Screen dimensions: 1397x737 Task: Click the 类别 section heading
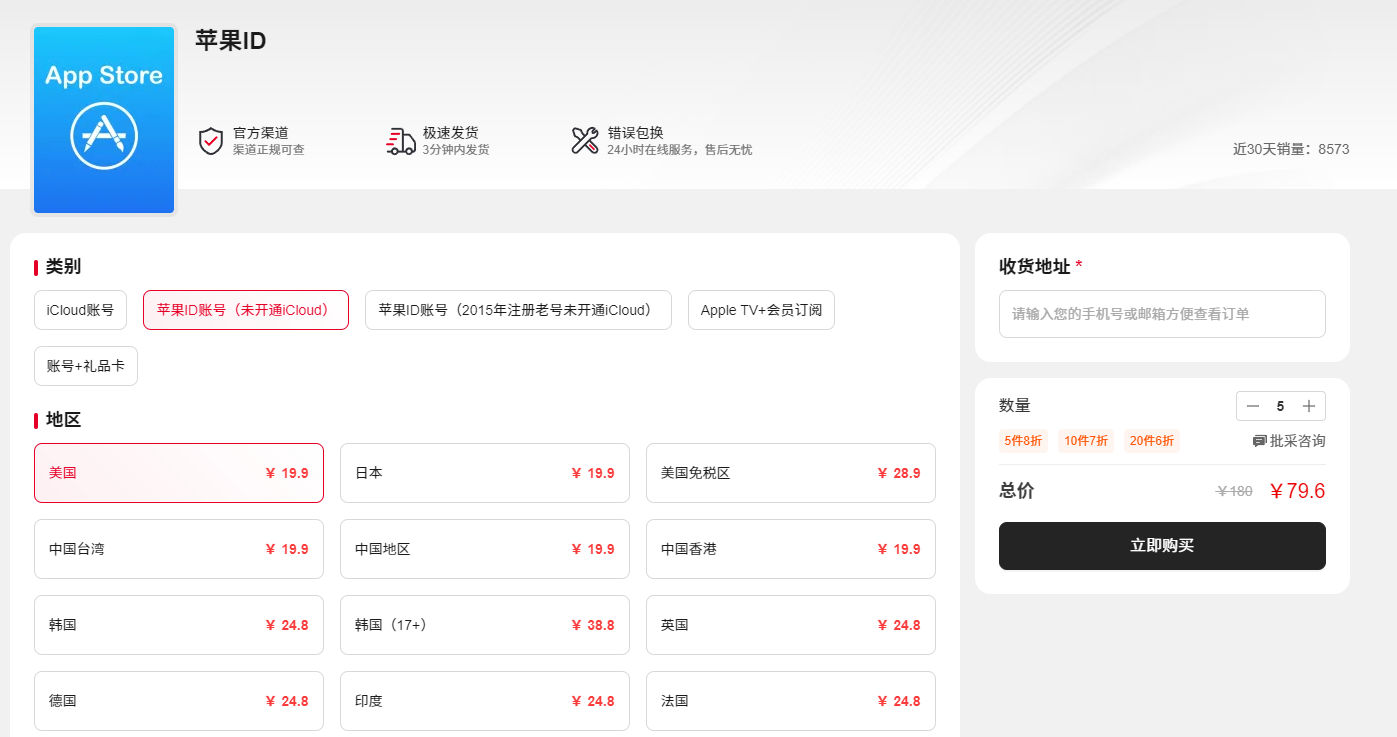[63, 267]
